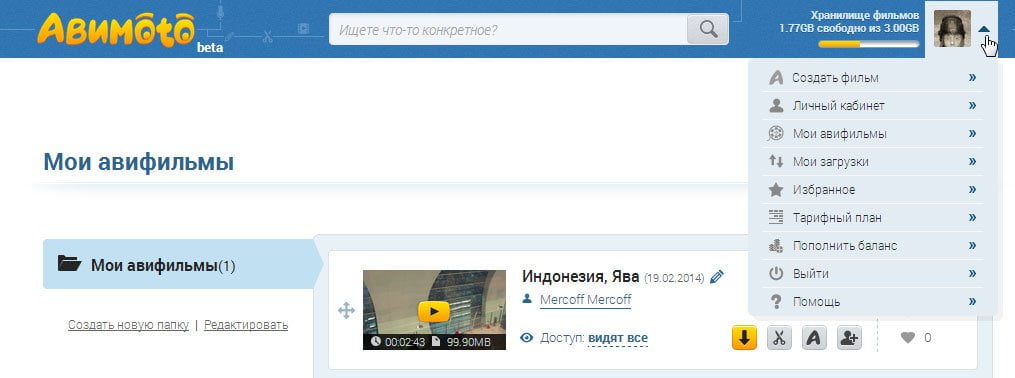Click the 'Редактировать' link
This screenshot has height=378, width=1015.
tap(246, 325)
